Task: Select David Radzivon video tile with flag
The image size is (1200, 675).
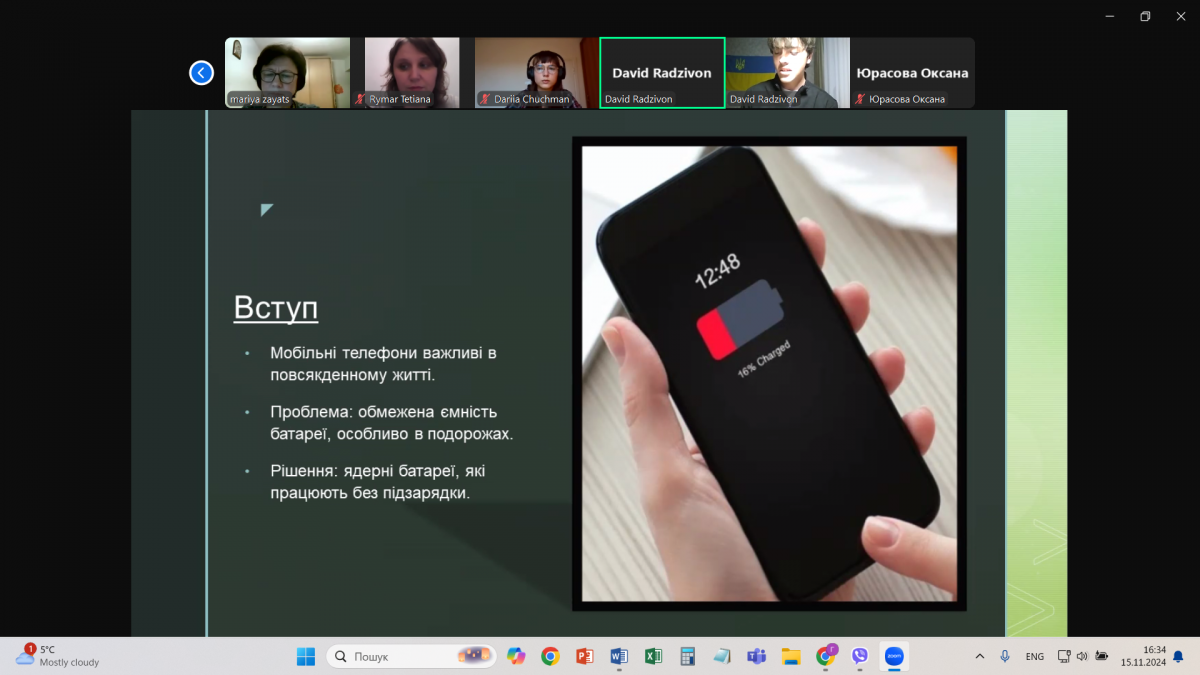Action: click(787, 73)
